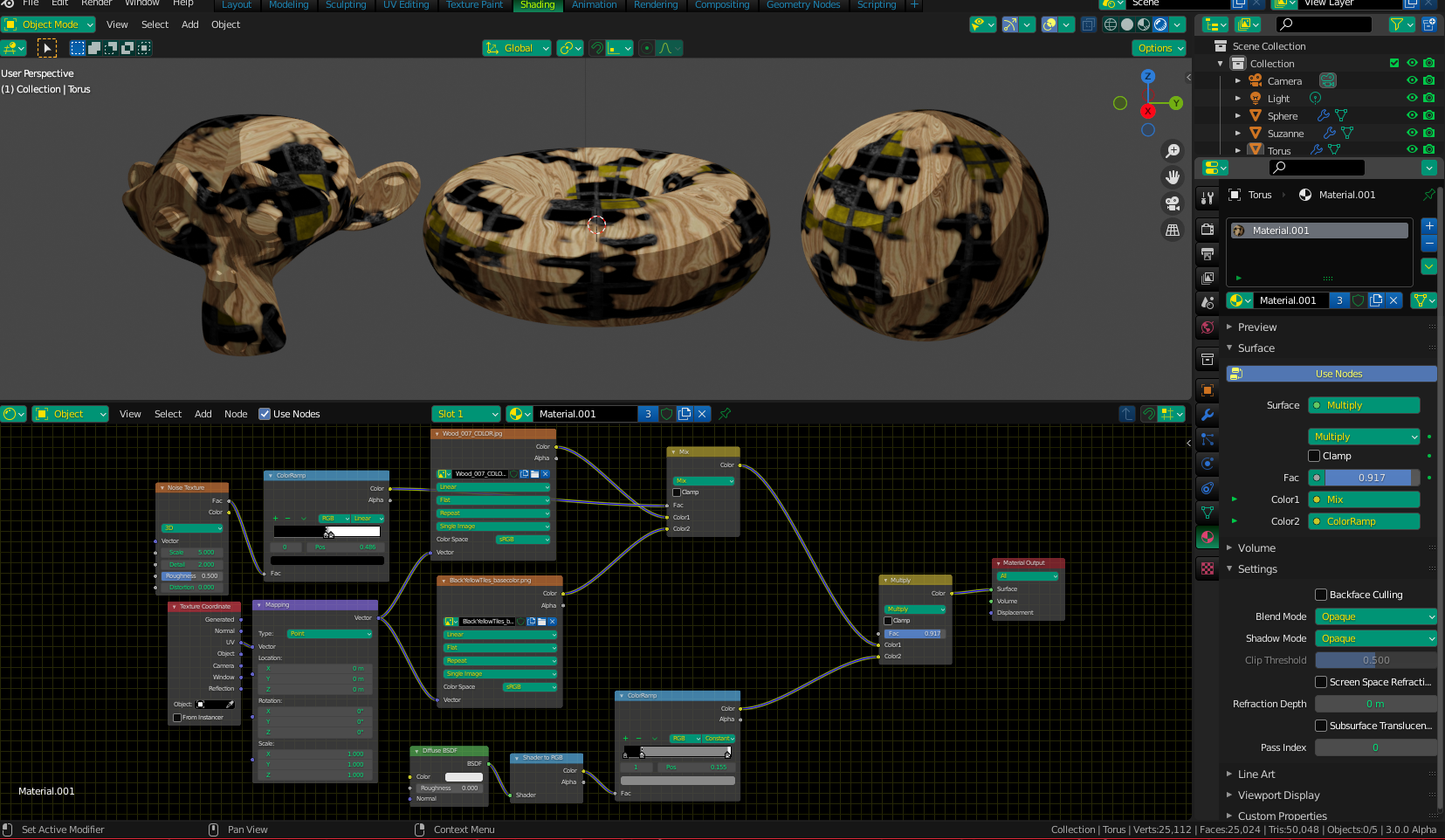
Task: Click the Diffuse BSDF color swatch
Action: click(464, 777)
